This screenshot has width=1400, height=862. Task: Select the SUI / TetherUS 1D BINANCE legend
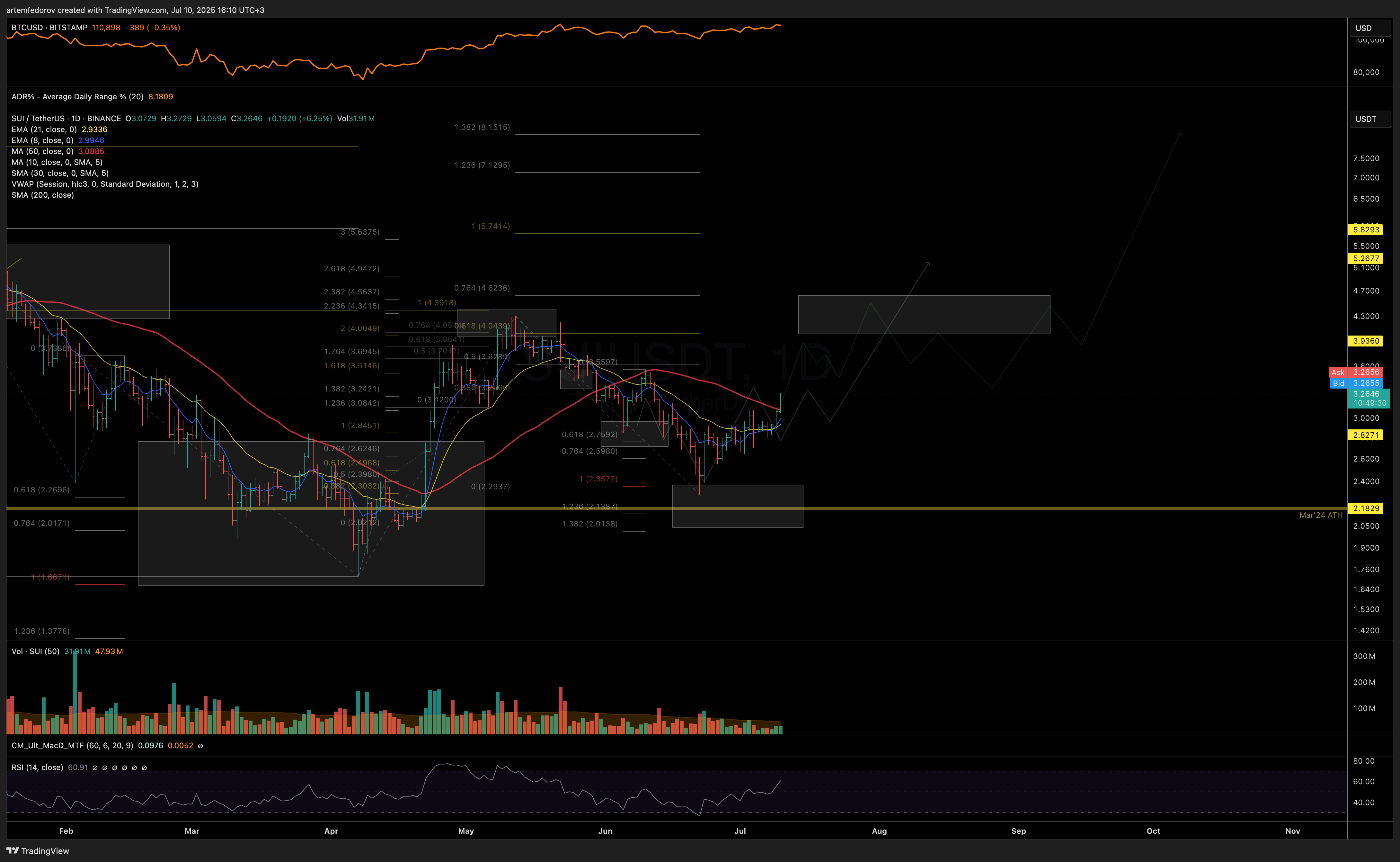click(66, 119)
